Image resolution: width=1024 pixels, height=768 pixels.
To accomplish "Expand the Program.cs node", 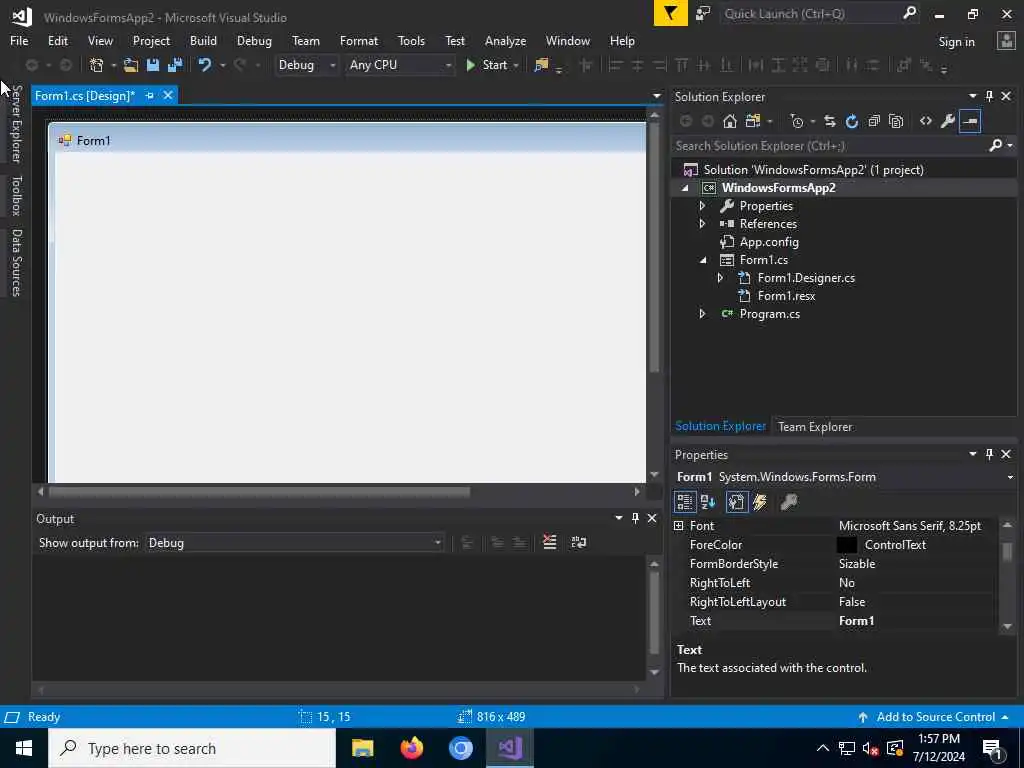I will click(x=703, y=313).
